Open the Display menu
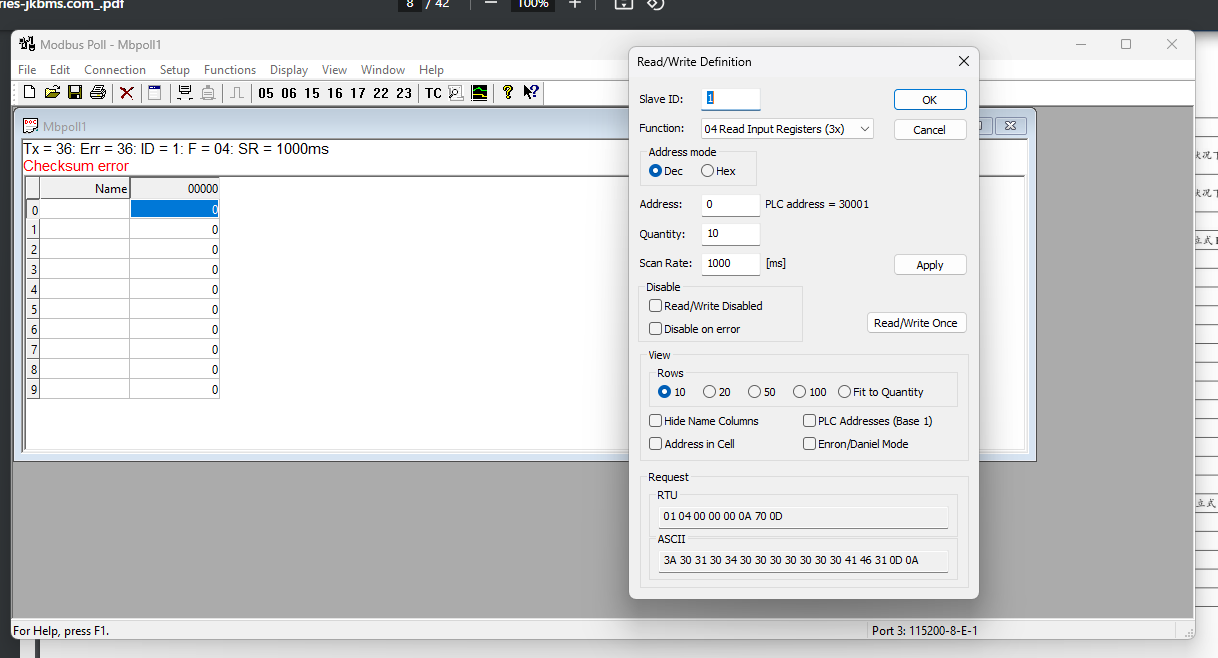 (x=289, y=70)
